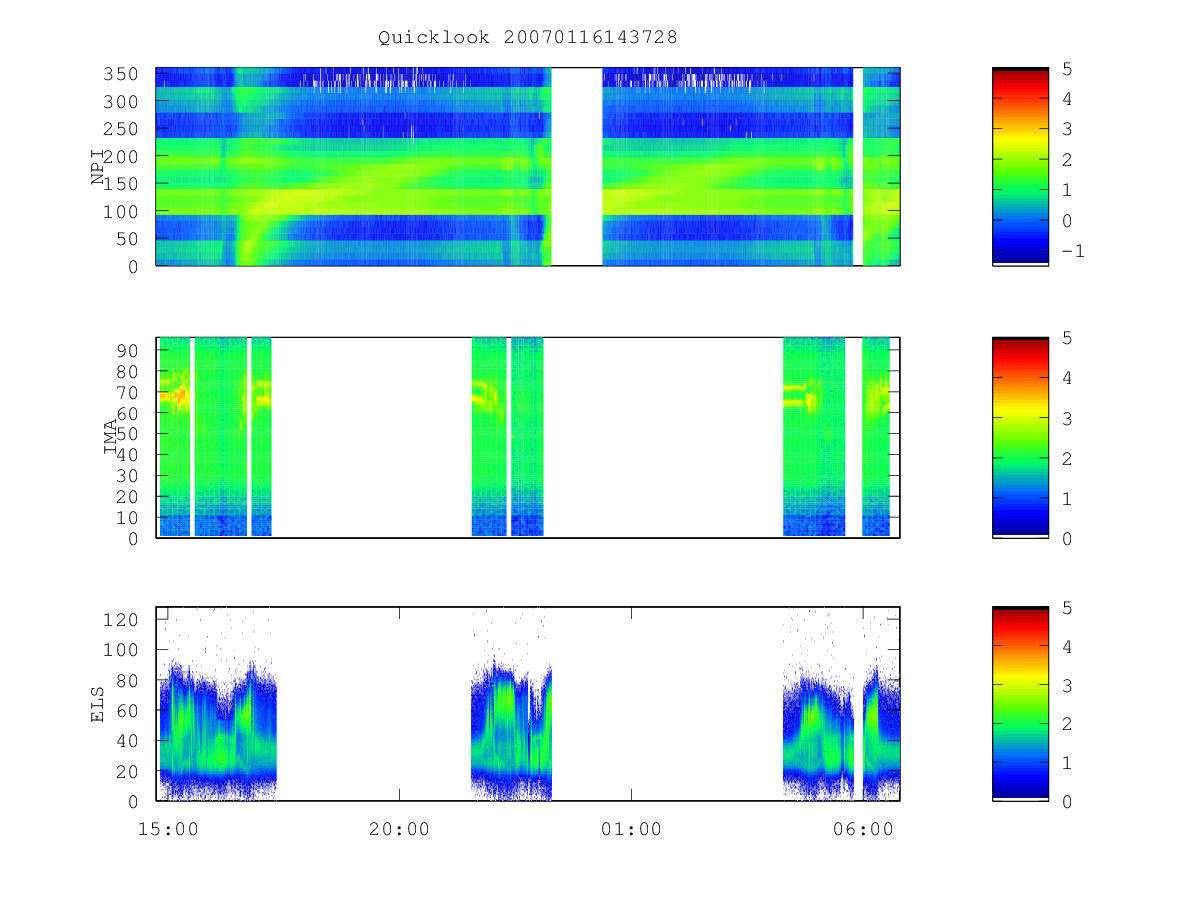1200x900 pixels.
Task: Click the 'Quicklook 20070116143728' plot title
Action: [528, 37]
